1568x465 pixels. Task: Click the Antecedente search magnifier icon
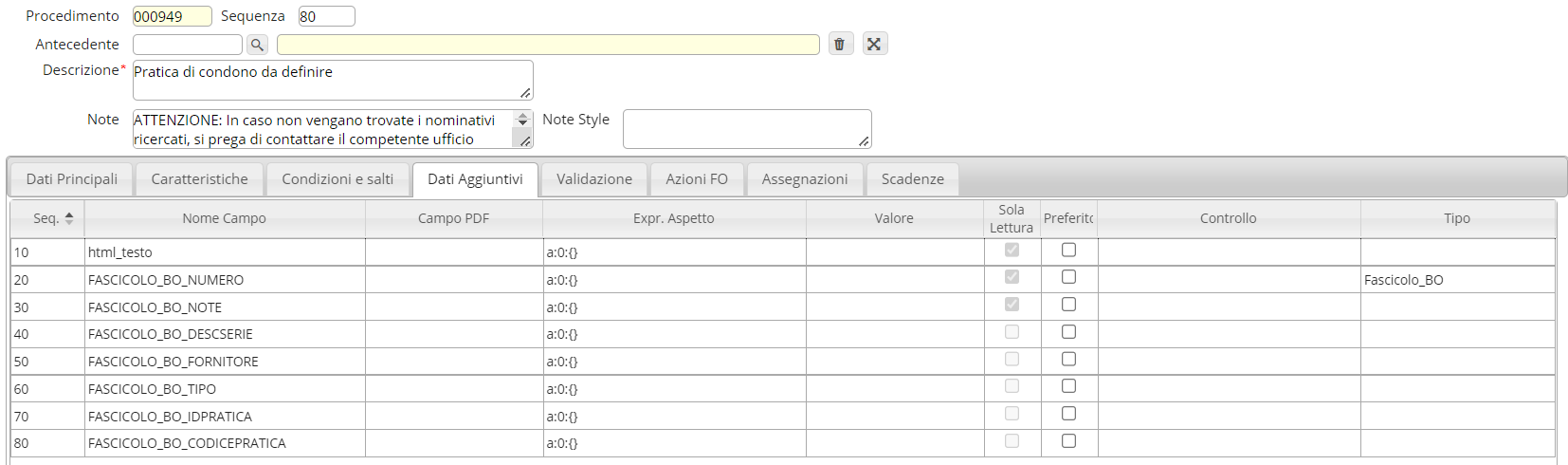coord(257,45)
